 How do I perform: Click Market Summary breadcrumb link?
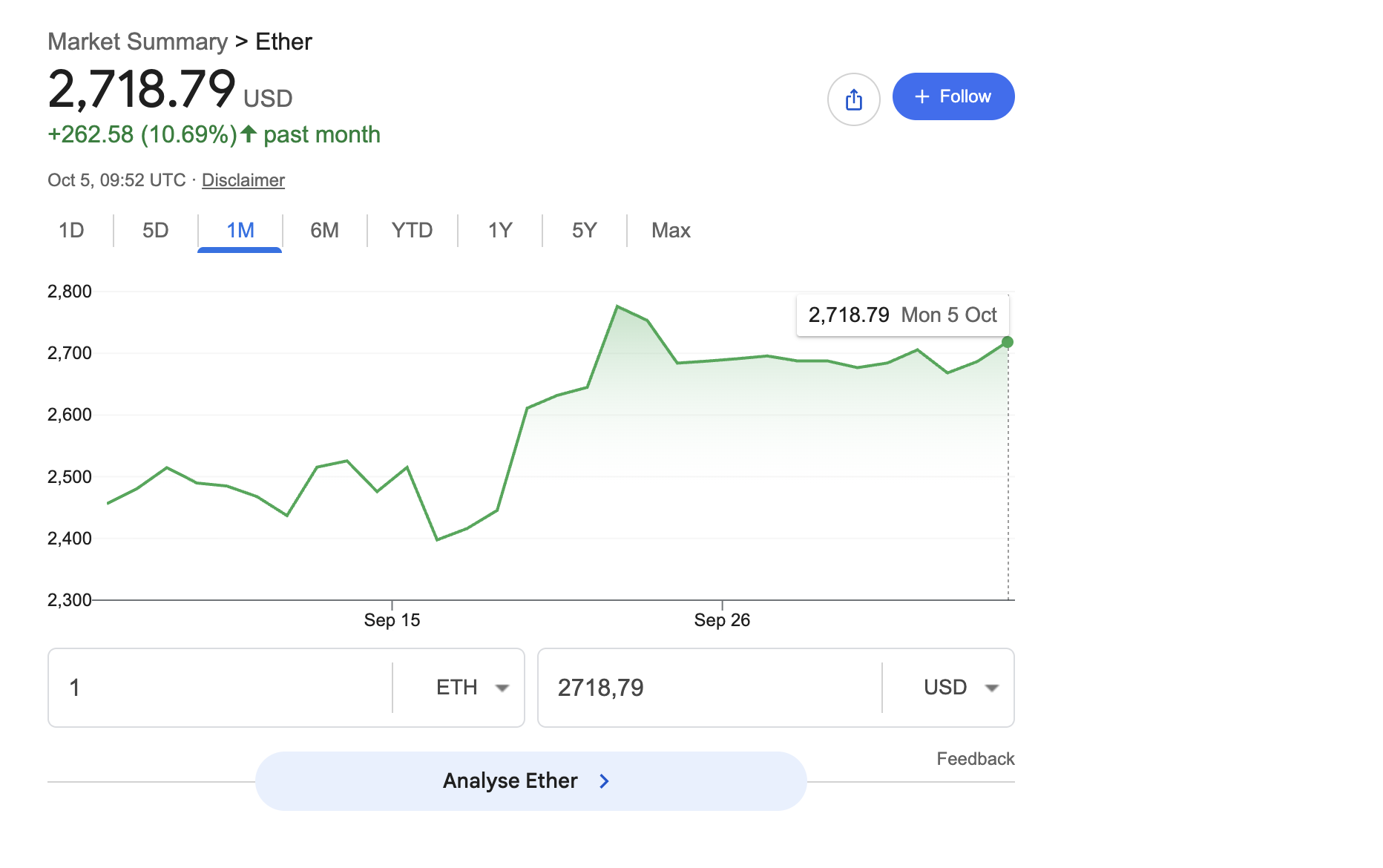(x=137, y=42)
